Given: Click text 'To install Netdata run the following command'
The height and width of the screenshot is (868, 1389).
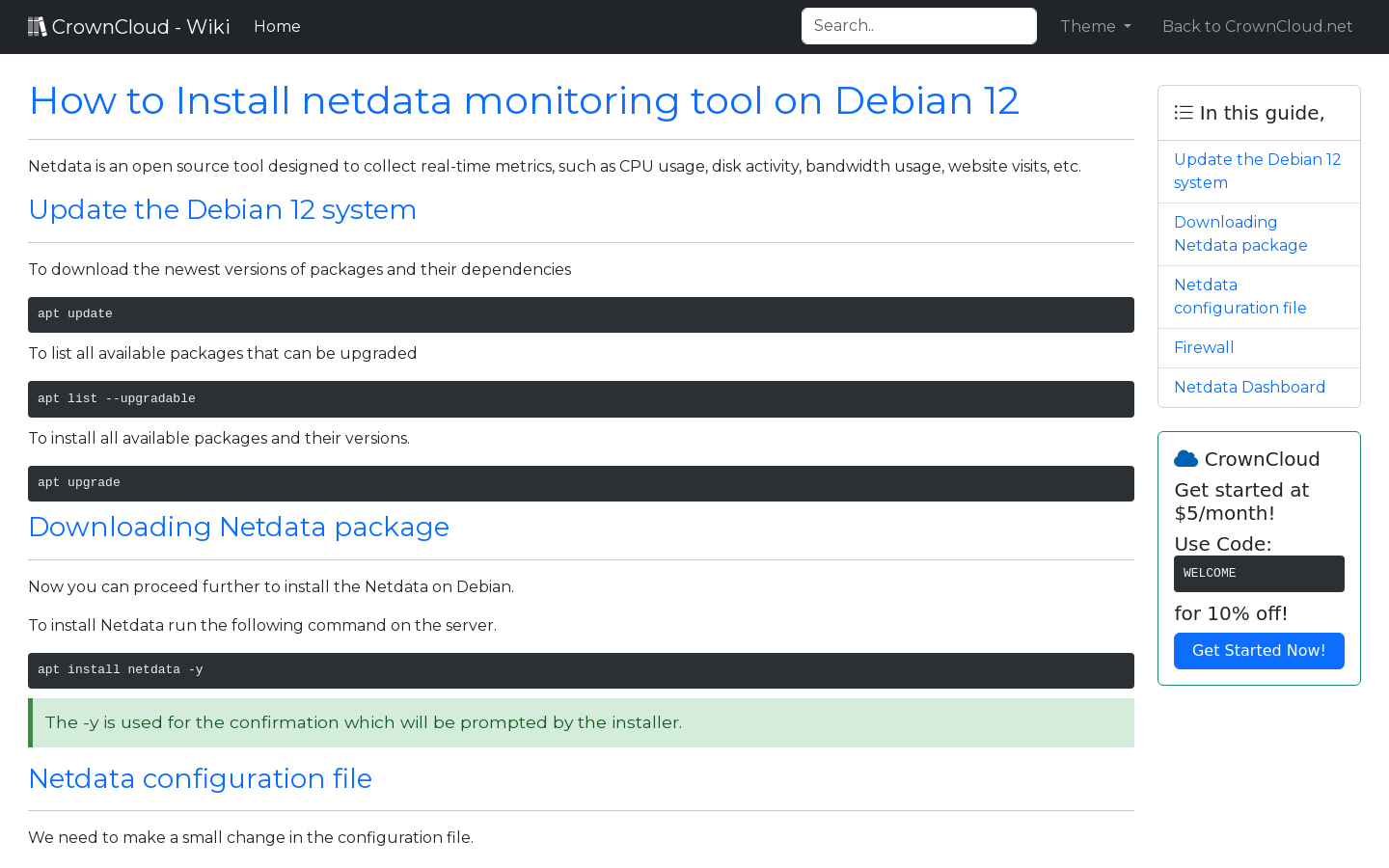Looking at the screenshot, I should tap(262, 626).
